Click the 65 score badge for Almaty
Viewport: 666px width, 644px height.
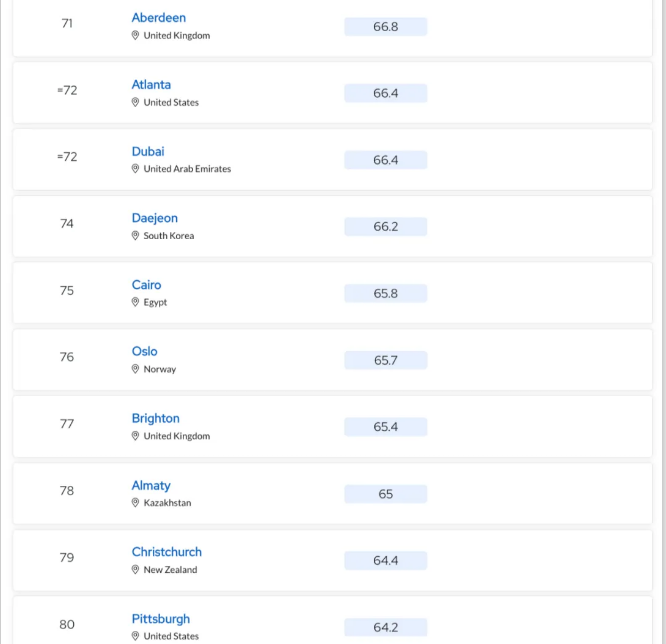click(386, 494)
